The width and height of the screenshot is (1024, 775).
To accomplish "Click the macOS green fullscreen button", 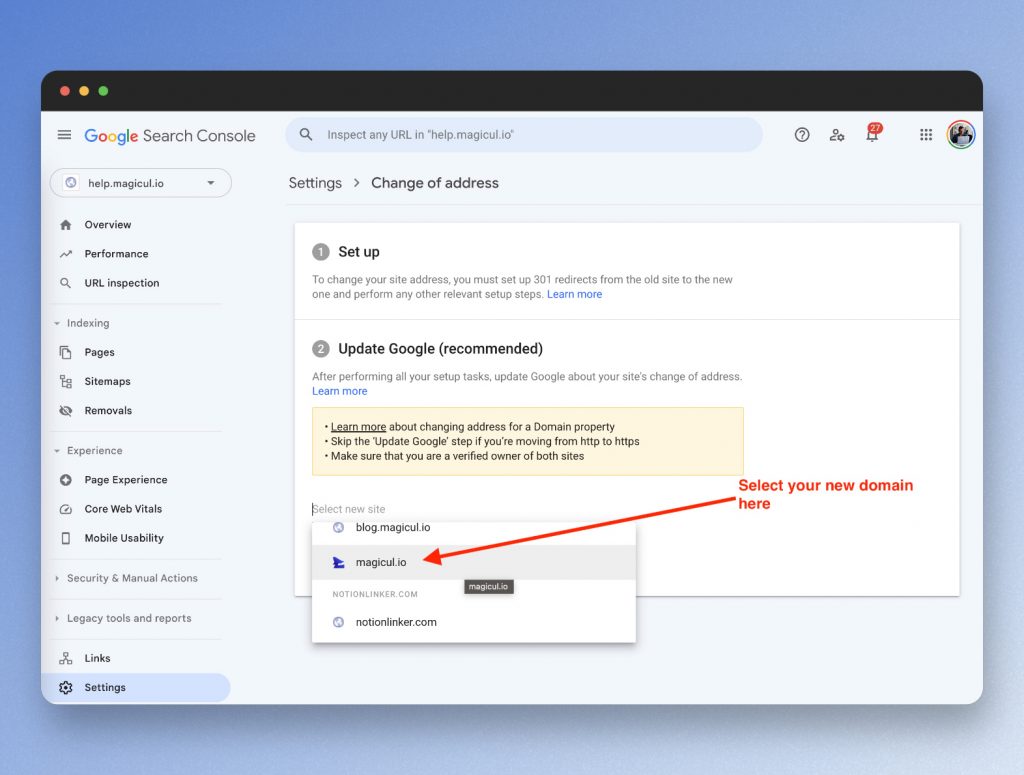I will 103,91.
